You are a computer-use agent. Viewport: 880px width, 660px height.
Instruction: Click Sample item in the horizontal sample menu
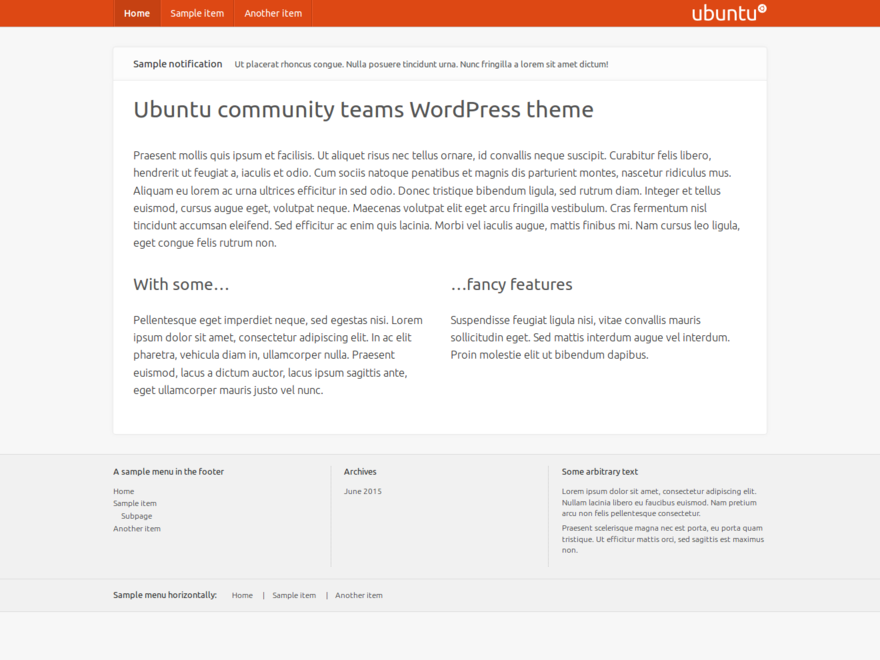pos(294,595)
